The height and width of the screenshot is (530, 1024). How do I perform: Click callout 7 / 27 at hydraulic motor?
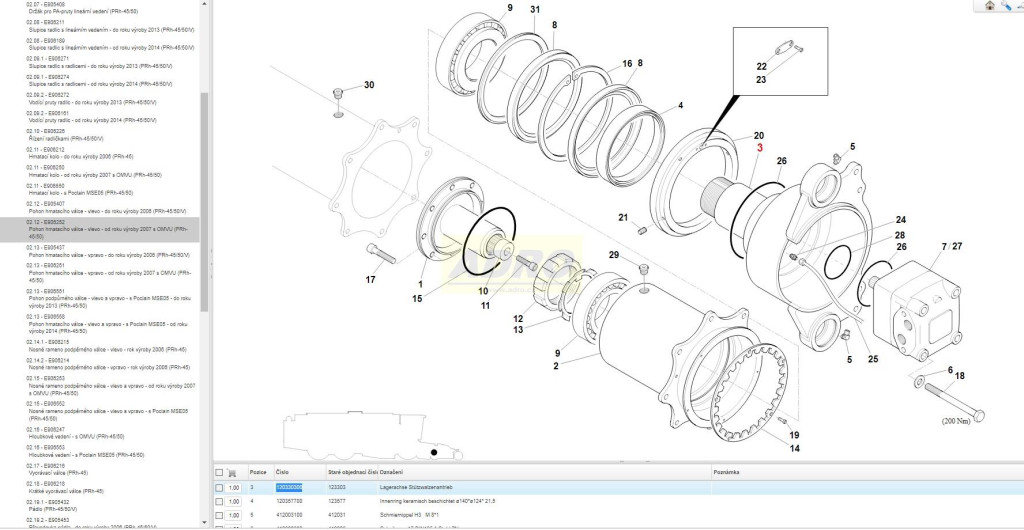point(952,246)
